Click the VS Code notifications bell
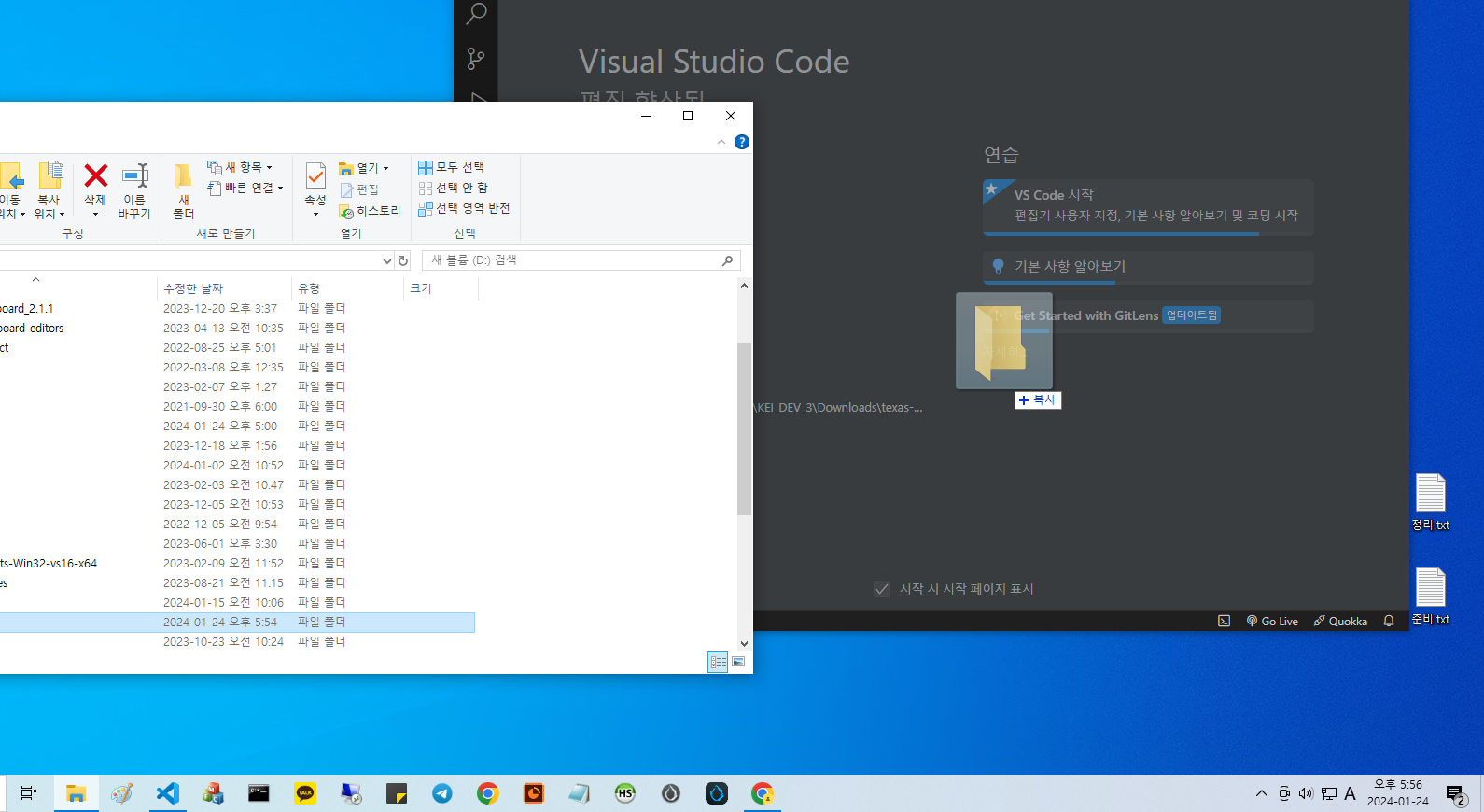The height and width of the screenshot is (812, 1484). pos(1389,621)
